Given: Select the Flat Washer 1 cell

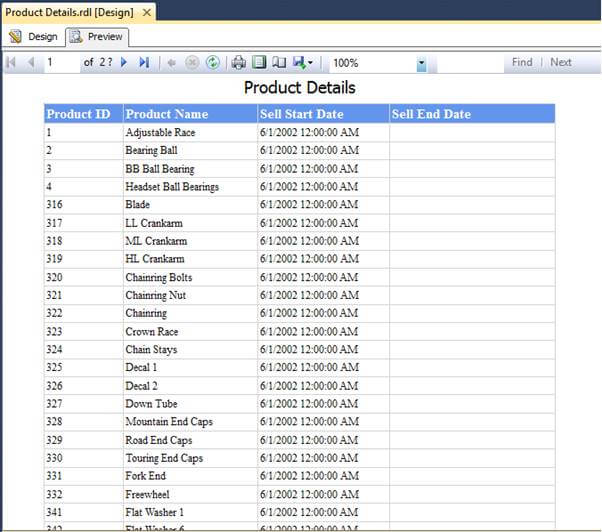Looking at the screenshot, I should 190,512.
